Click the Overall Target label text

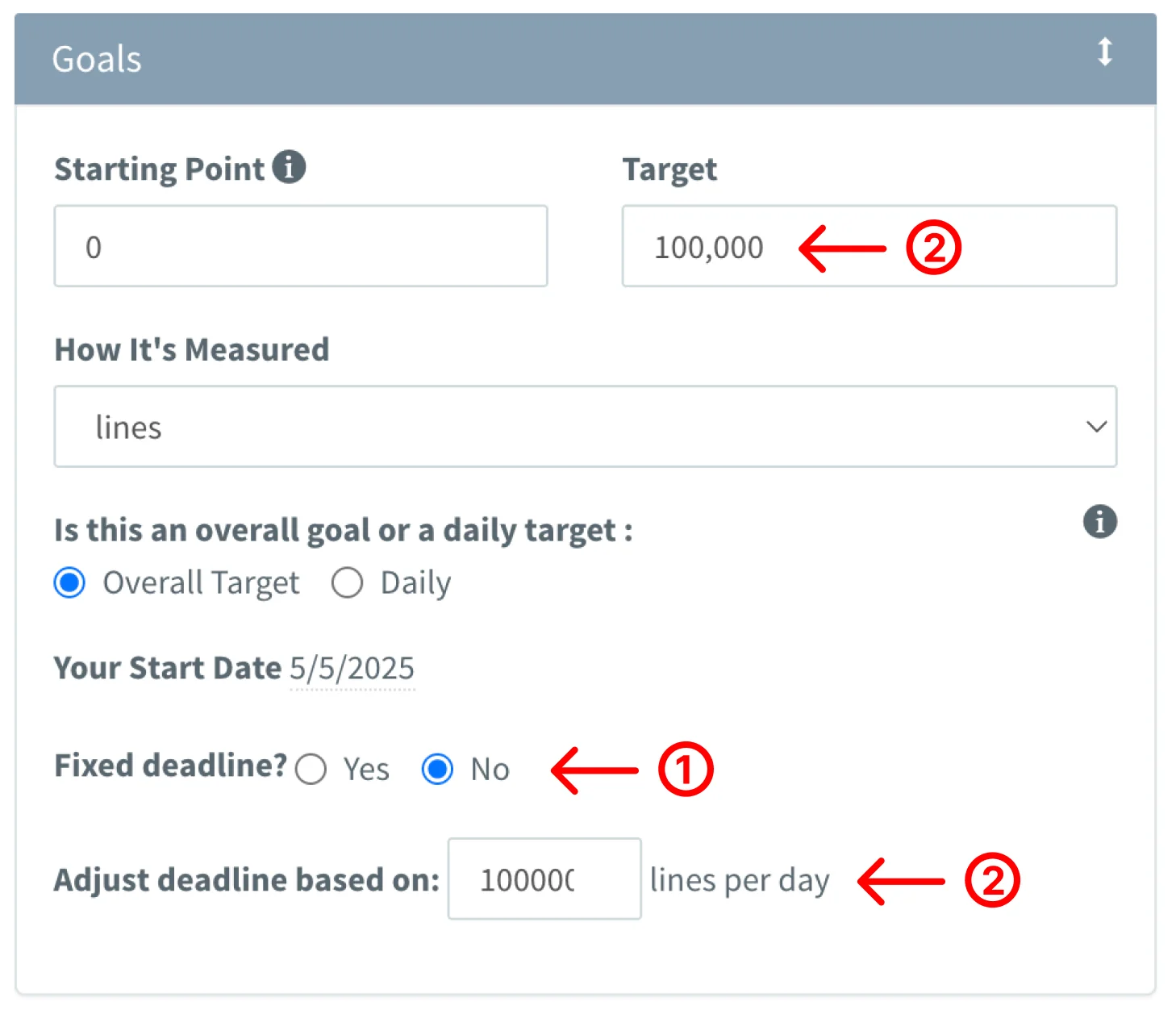[x=201, y=582]
